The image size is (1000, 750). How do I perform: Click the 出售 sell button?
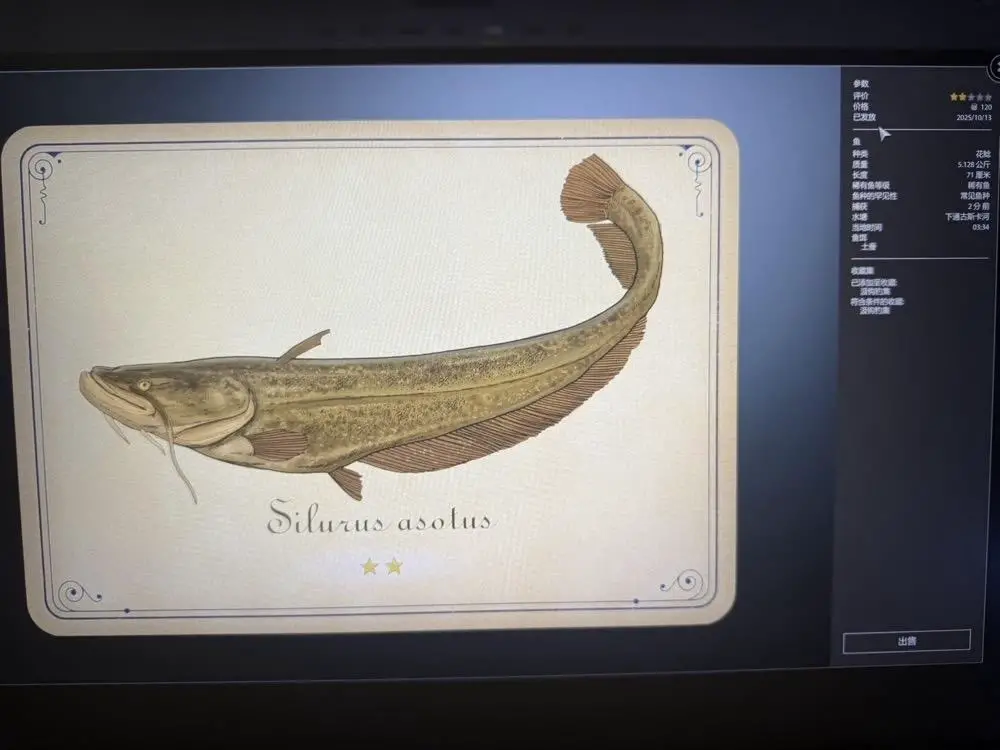(x=906, y=641)
